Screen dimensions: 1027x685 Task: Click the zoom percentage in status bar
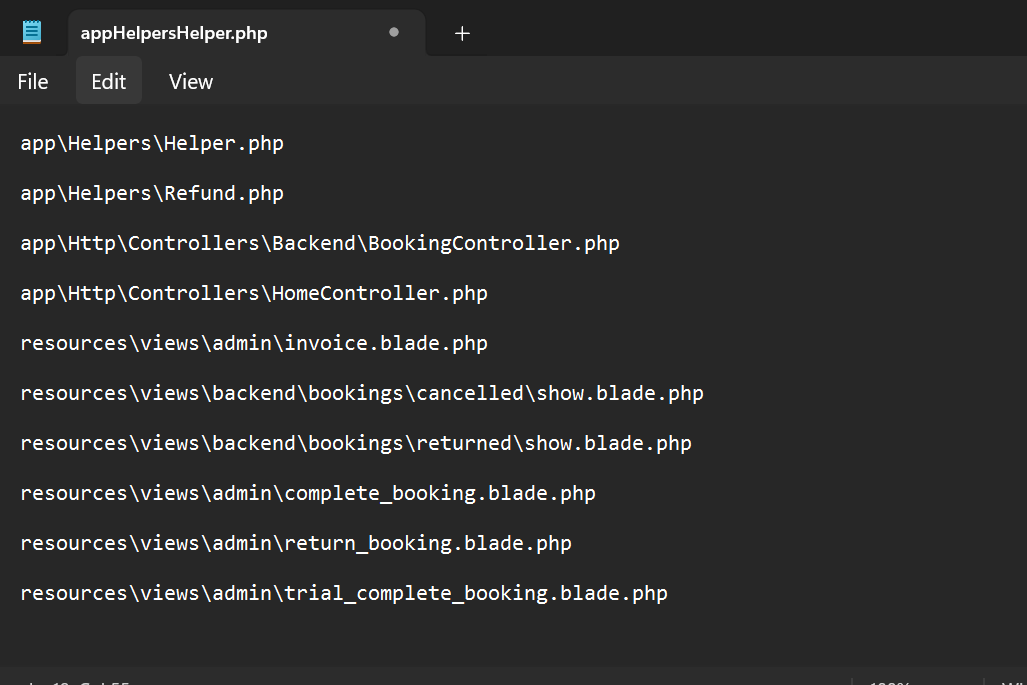889,682
